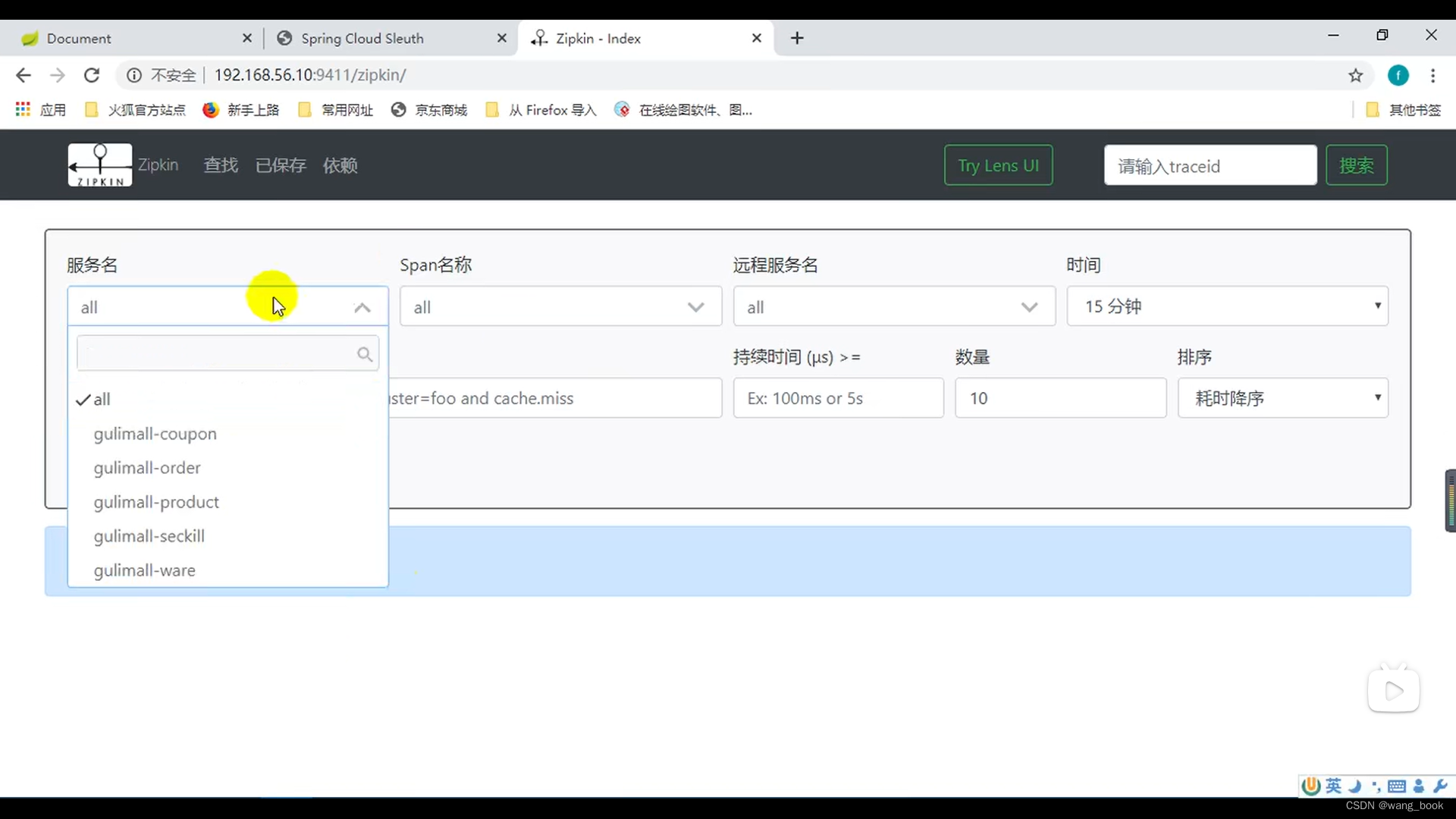The height and width of the screenshot is (819, 1456).
Task: Open the 已保存 (Saved) section
Action: coord(280,165)
